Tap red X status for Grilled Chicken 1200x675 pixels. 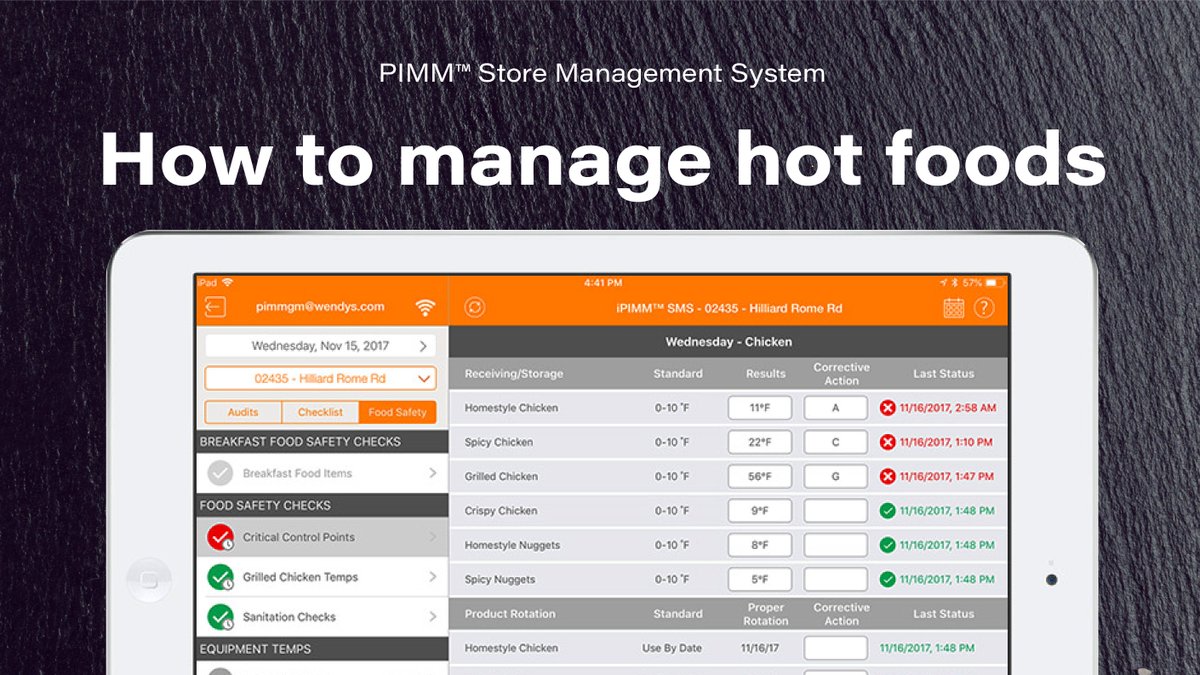click(x=887, y=476)
